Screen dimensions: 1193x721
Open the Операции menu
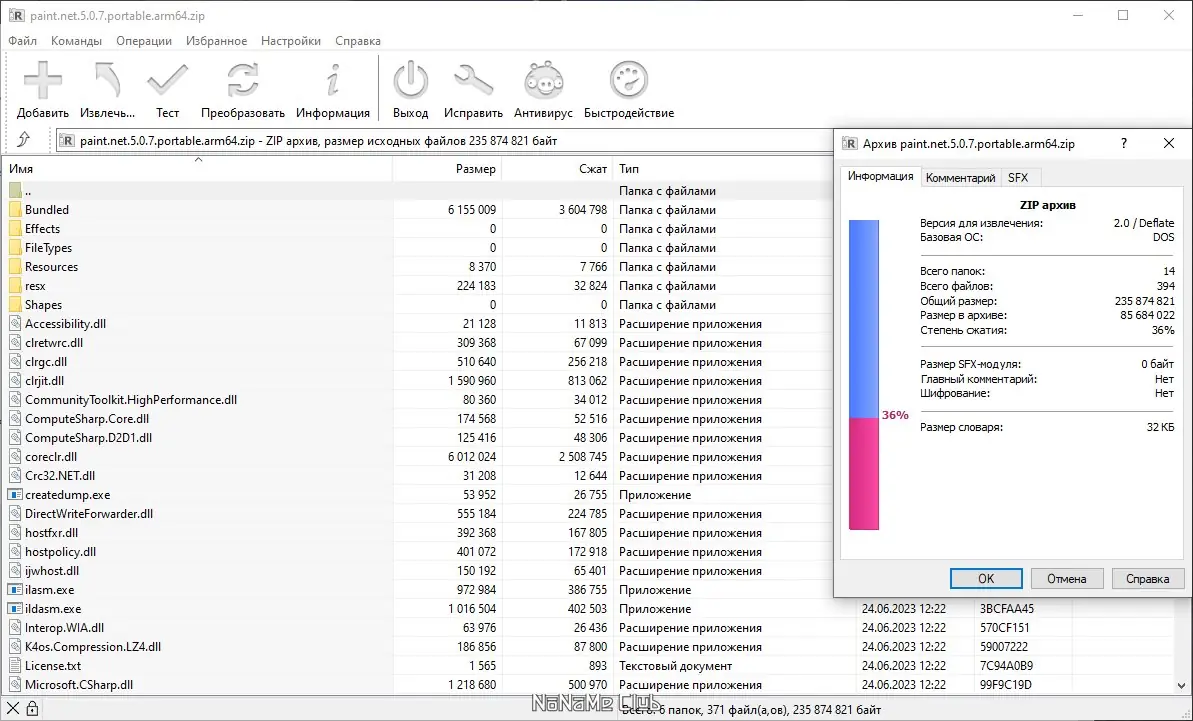point(144,41)
